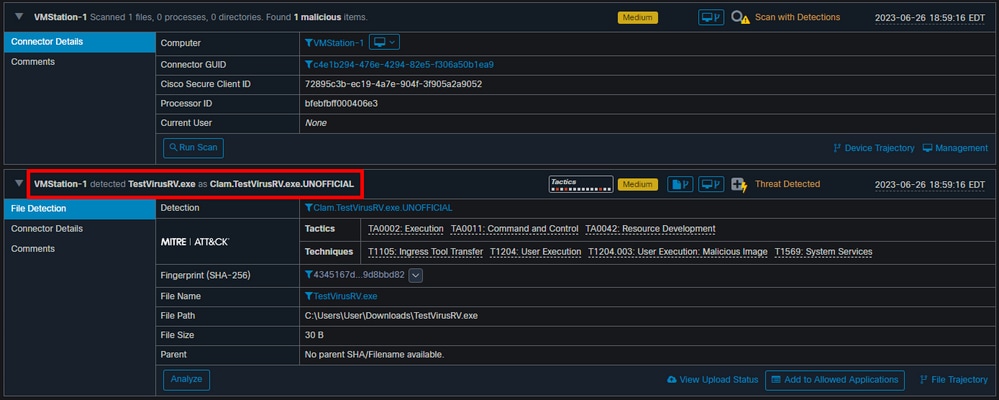Open the MITRE Tactics badge
Image resolution: width=999 pixels, height=400 pixels.
[581, 184]
